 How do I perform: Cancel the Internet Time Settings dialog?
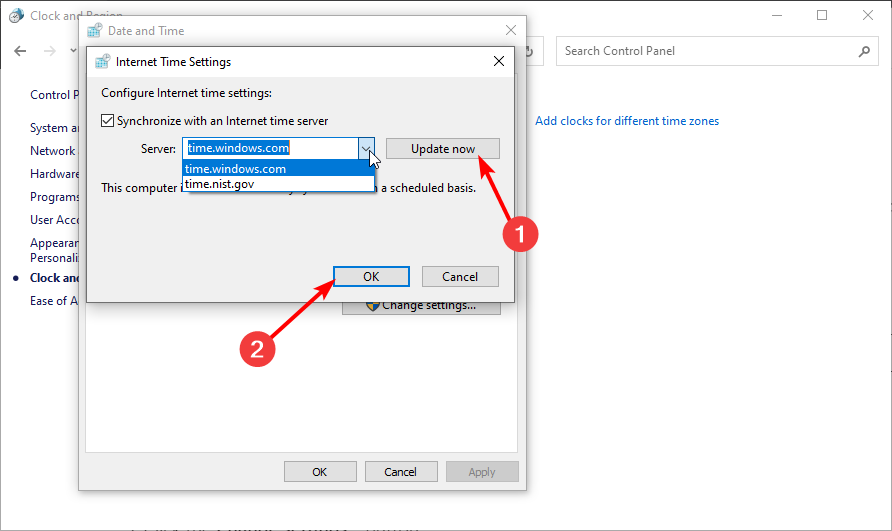(x=460, y=277)
